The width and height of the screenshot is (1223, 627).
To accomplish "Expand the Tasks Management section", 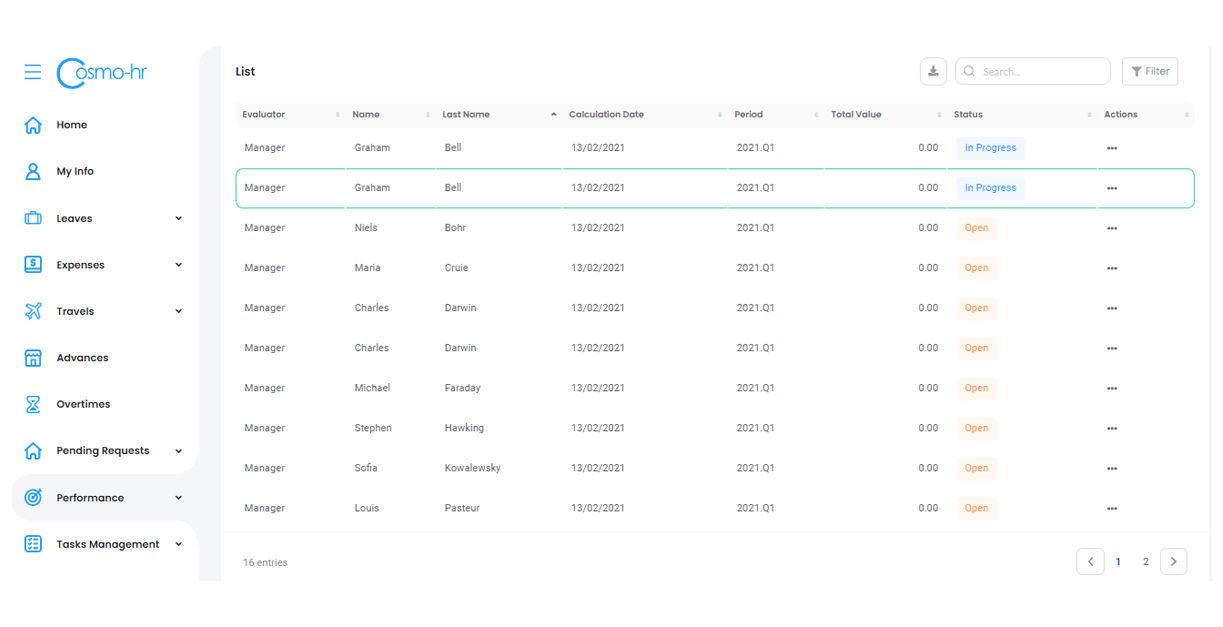I will click(x=179, y=544).
